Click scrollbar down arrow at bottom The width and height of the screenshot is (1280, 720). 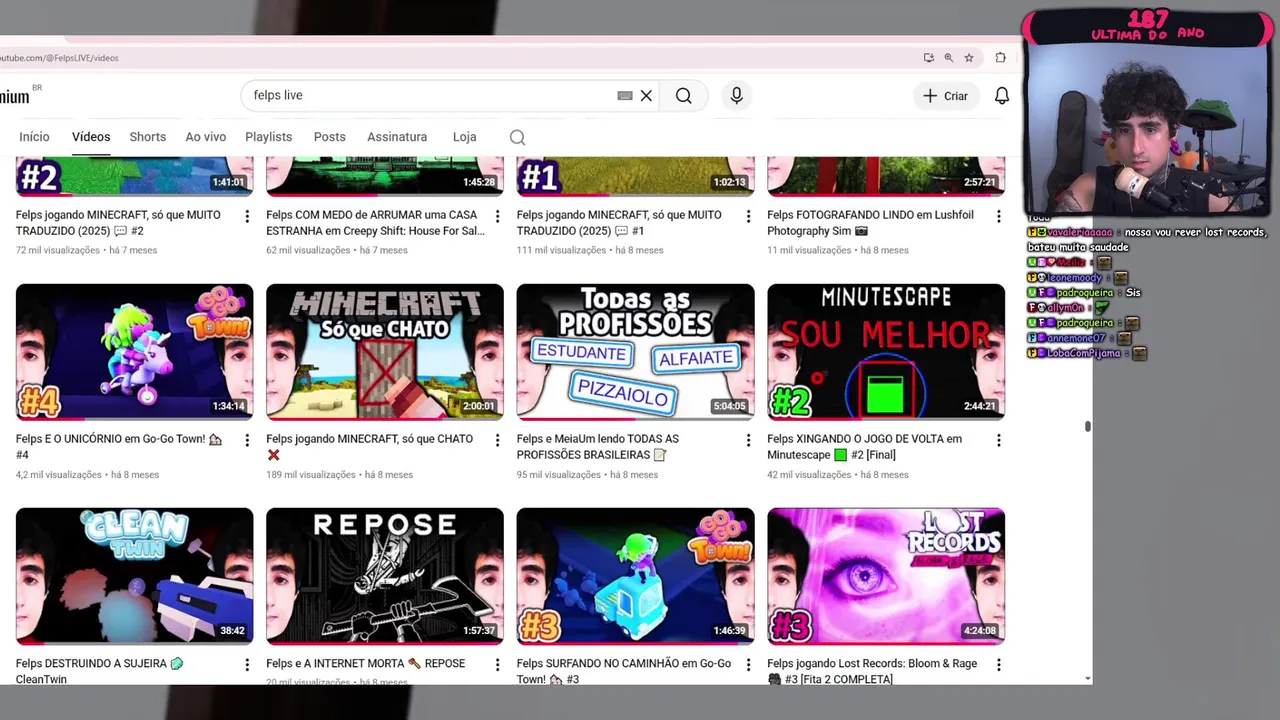(1088, 679)
